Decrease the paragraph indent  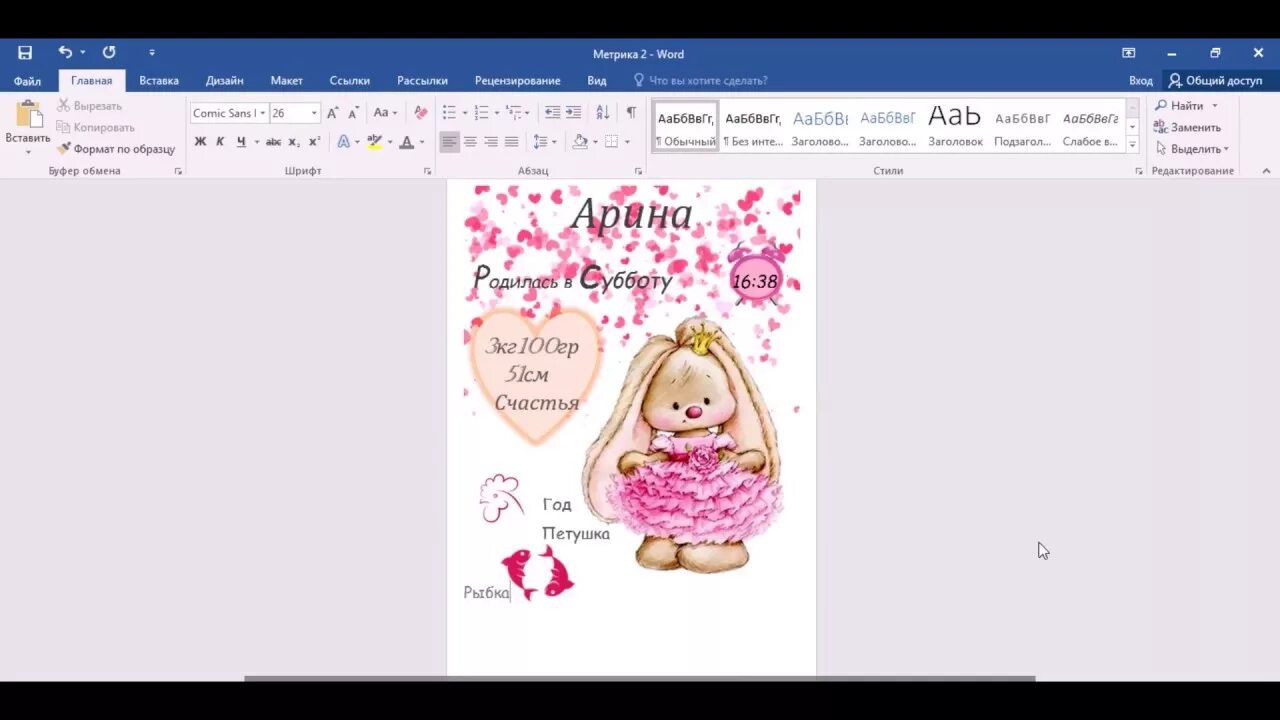point(552,113)
